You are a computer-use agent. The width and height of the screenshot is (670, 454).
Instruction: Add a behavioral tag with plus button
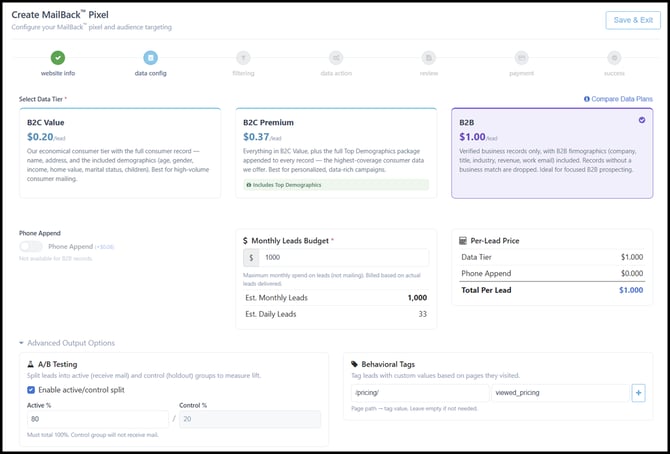(x=638, y=393)
